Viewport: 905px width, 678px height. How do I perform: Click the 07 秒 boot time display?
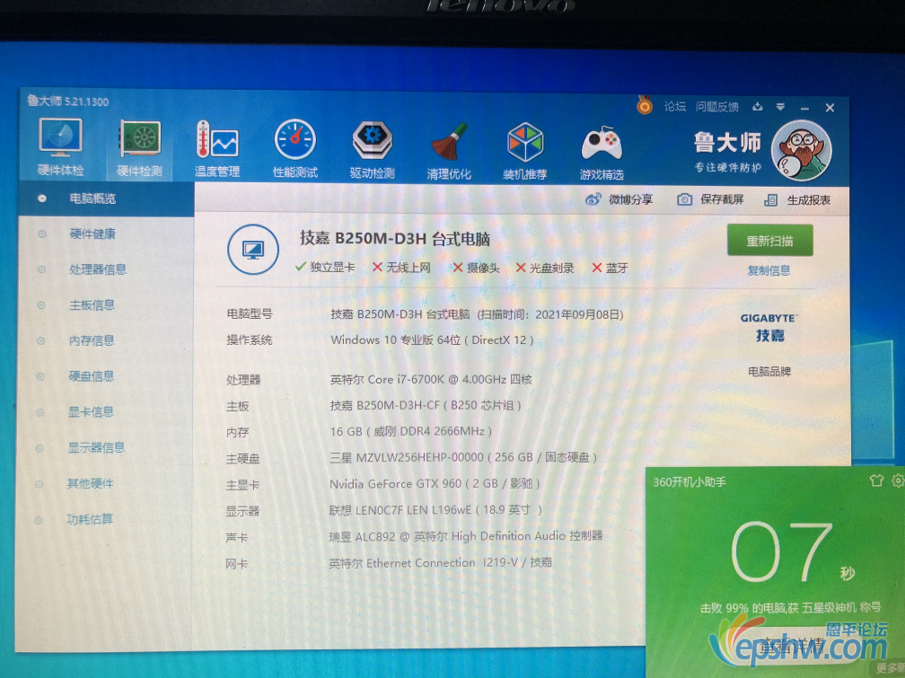[x=793, y=552]
